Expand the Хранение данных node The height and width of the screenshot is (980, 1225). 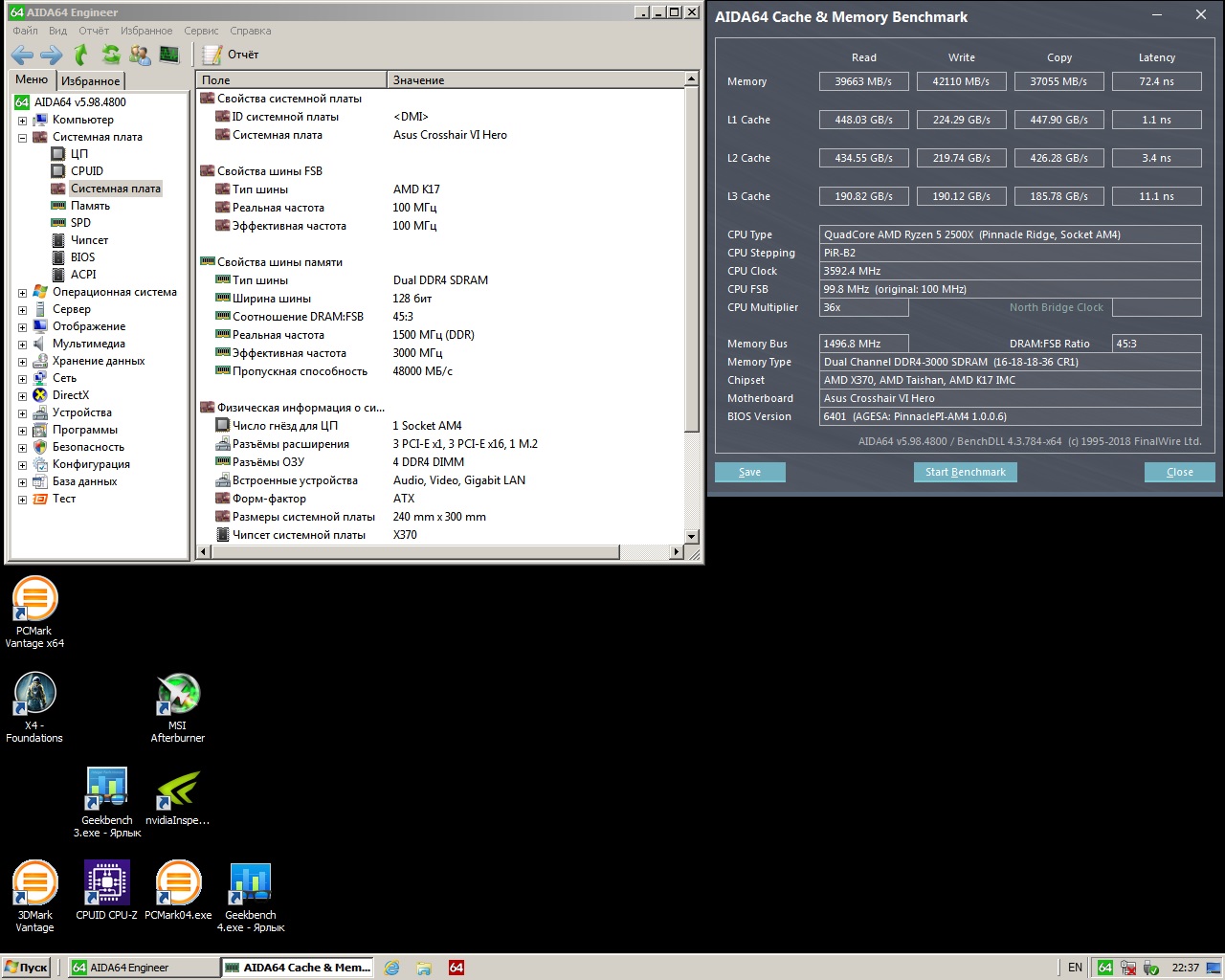coord(22,362)
